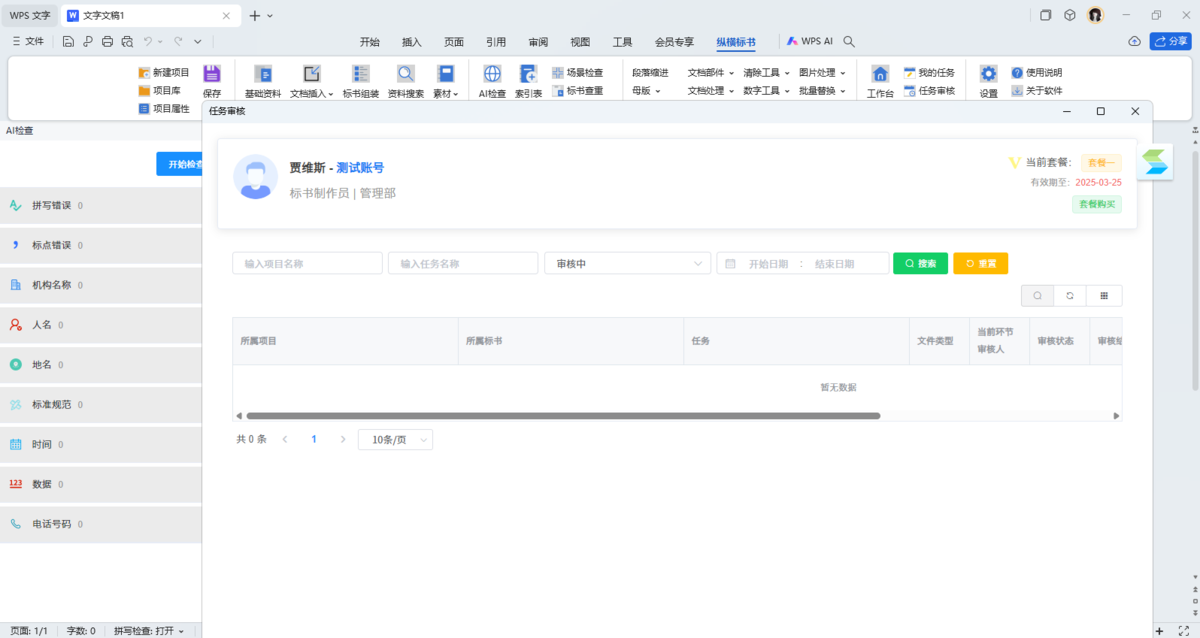1200x638 pixels.
Task: Launch AI检查 from the ribbon
Action: [x=492, y=75]
